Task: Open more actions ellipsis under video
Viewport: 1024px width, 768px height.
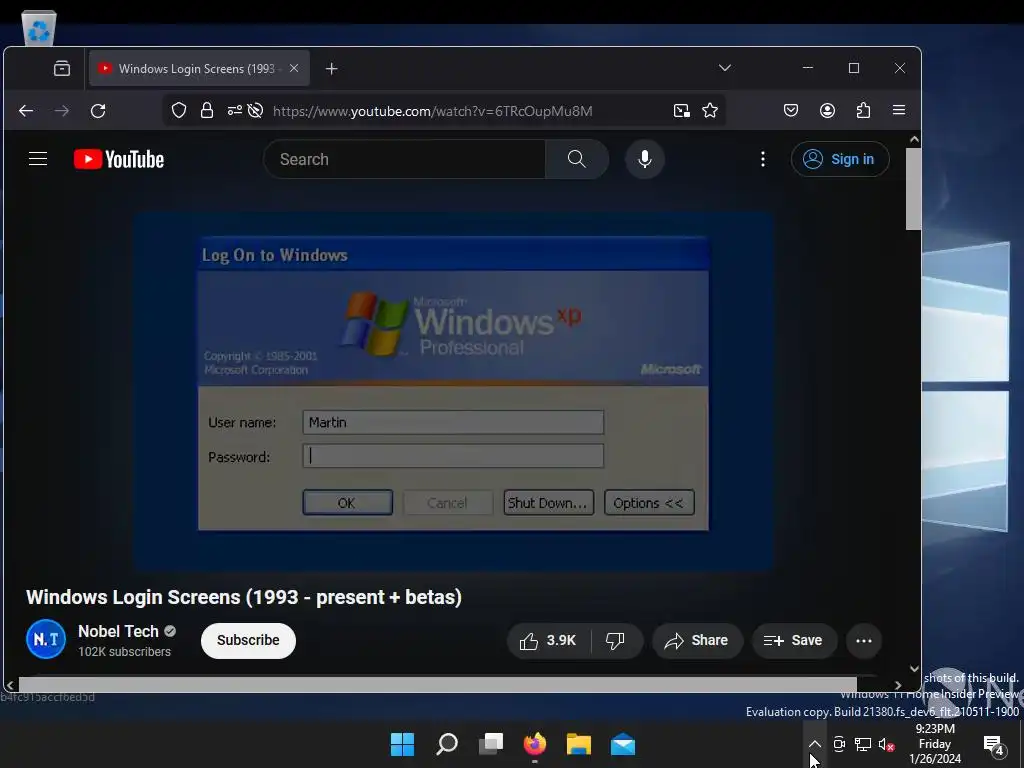Action: (864, 641)
